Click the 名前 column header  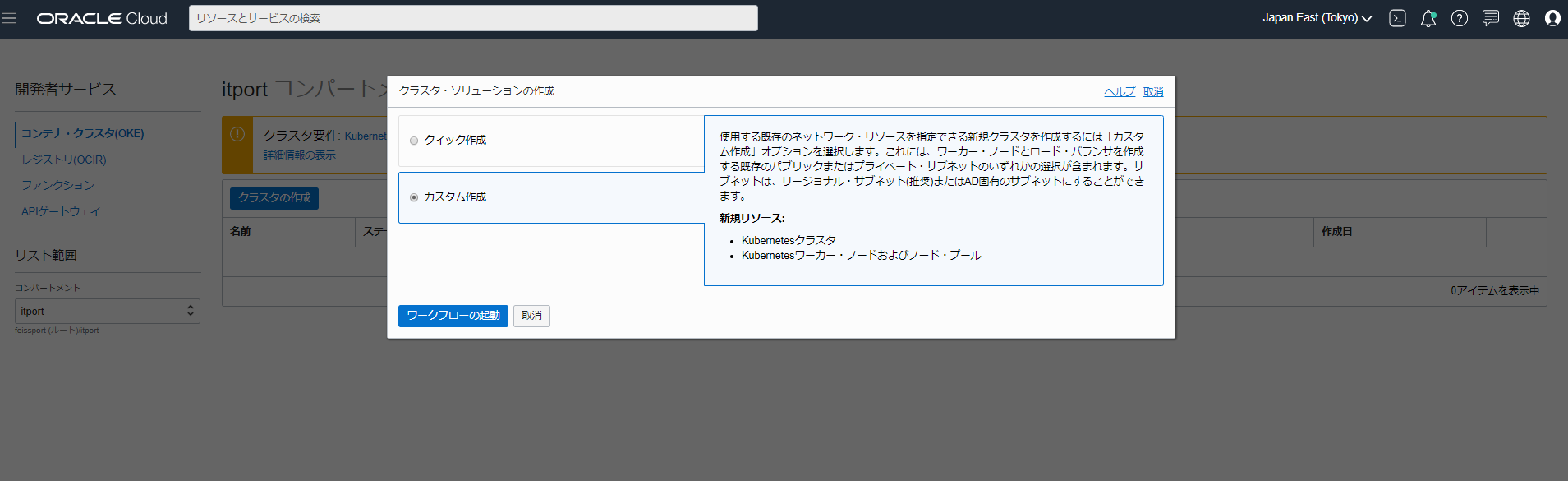241,232
